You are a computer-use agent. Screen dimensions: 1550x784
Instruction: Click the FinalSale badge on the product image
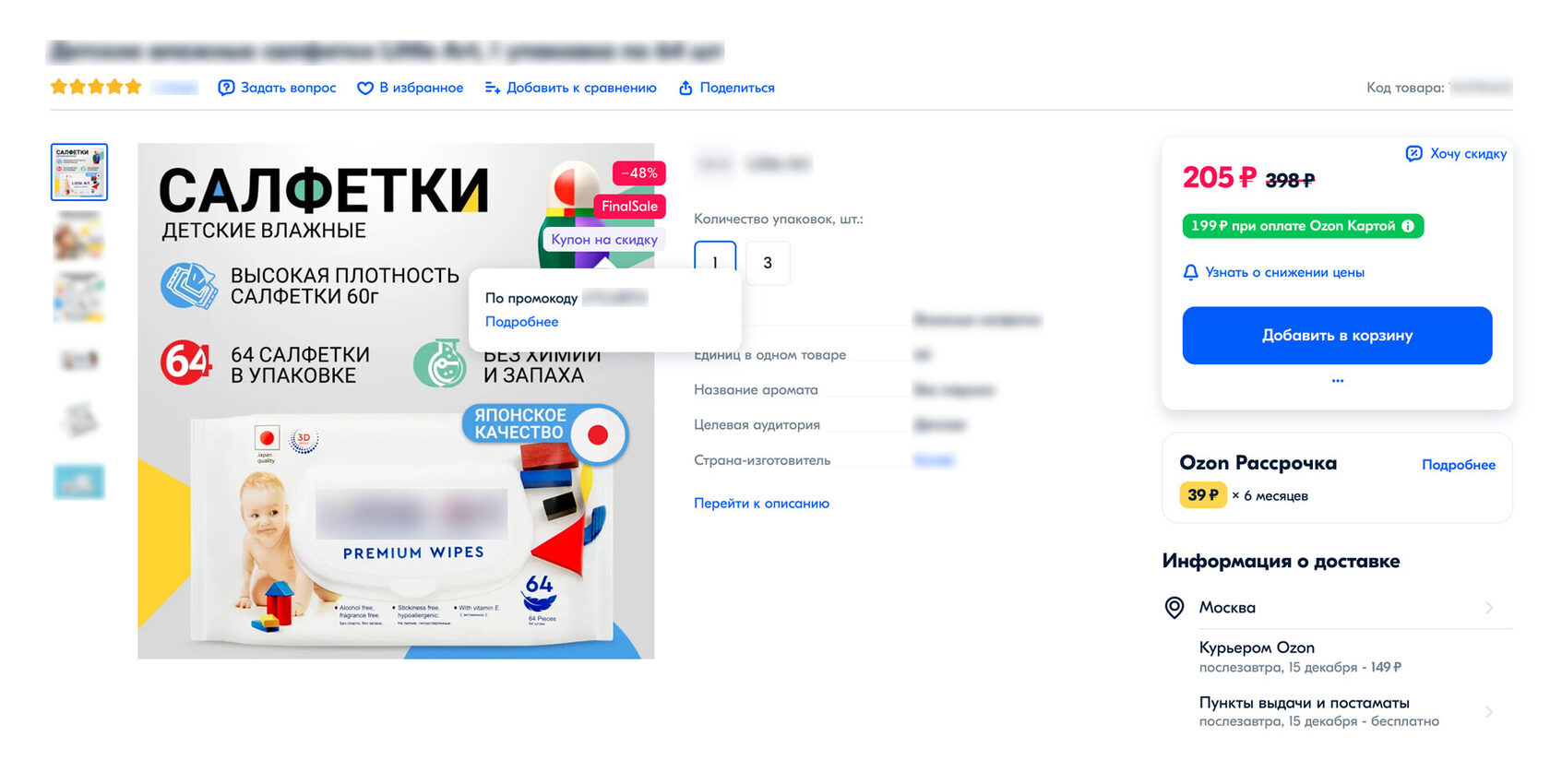(629, 206)
